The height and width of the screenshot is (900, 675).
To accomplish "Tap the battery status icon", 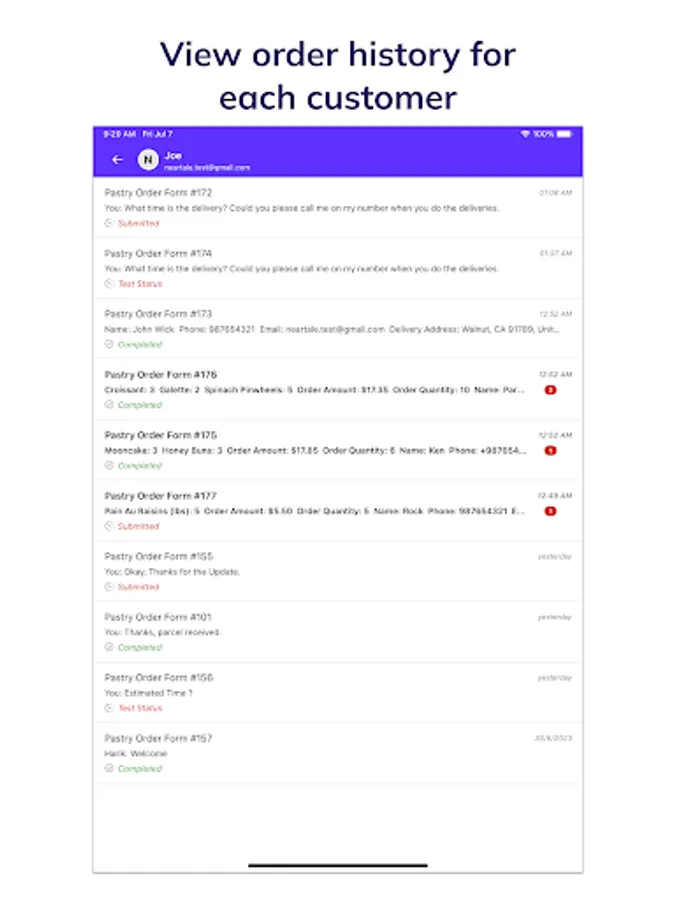I will tap(564, 134).
